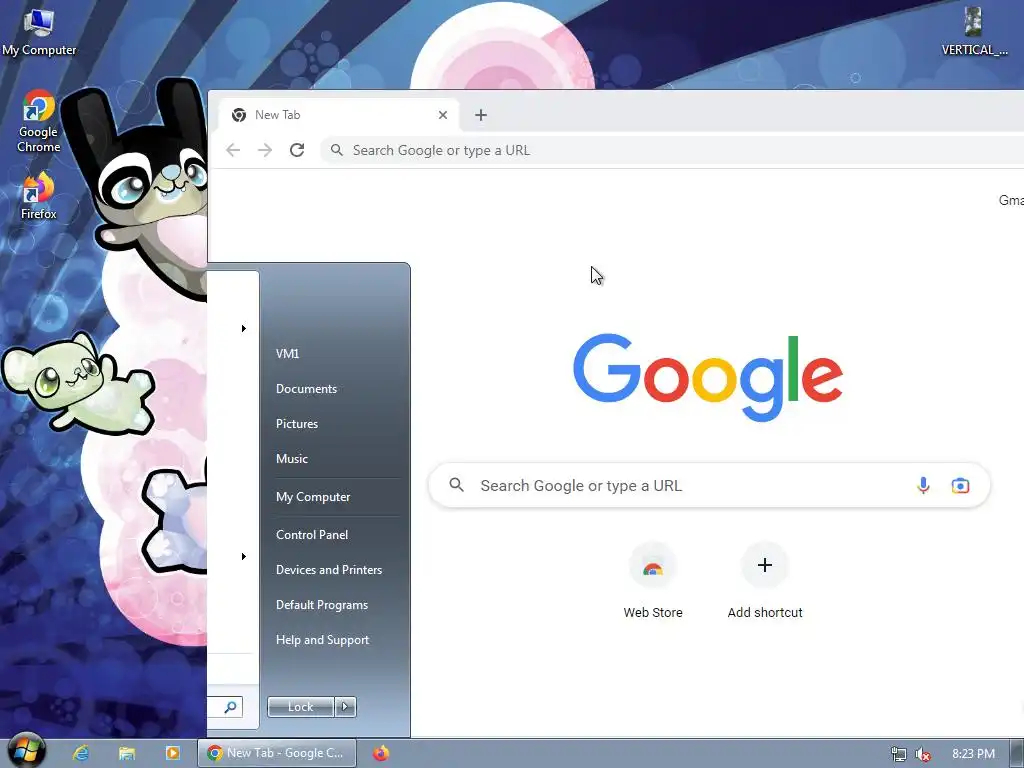Go back in Chrome

tap(233, 150)
